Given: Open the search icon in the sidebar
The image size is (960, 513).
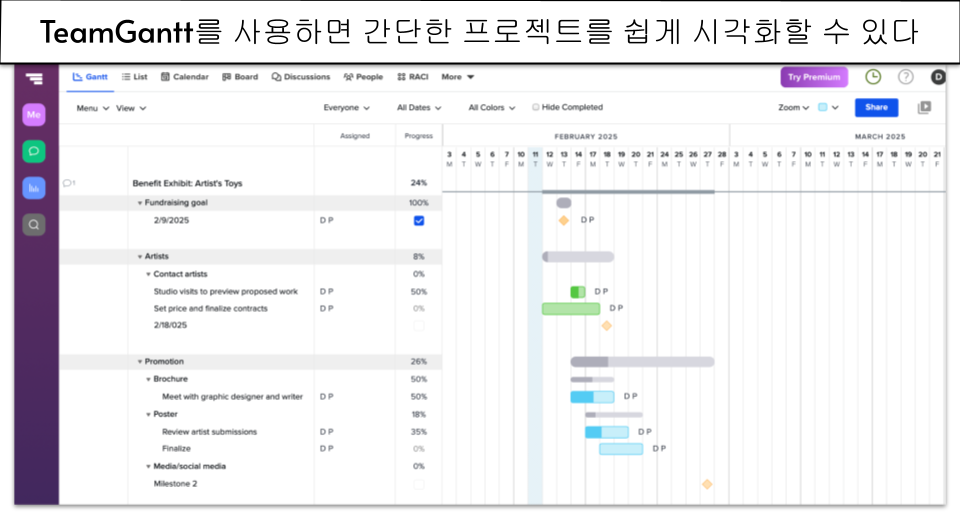Looking at the screenshot, I should click(34, 225).
